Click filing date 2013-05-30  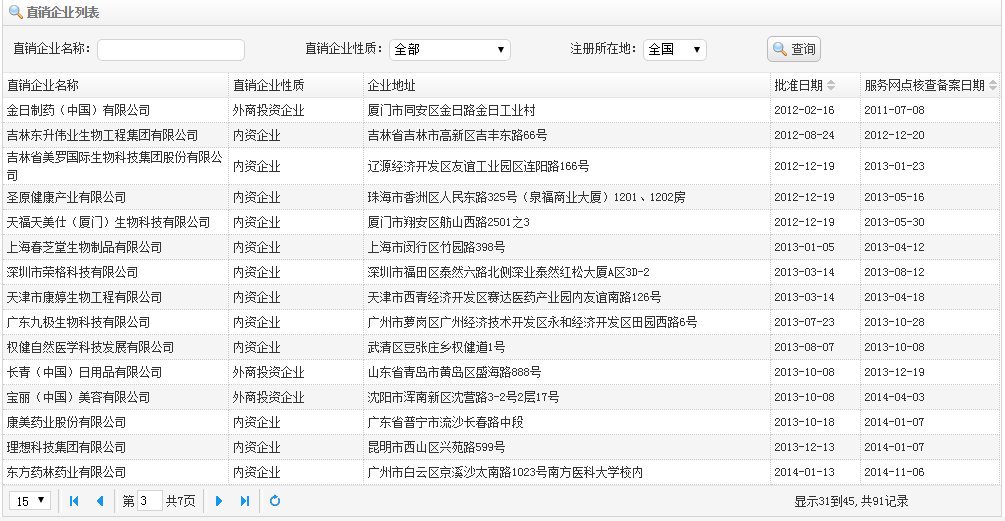click(x=894, y=222)
